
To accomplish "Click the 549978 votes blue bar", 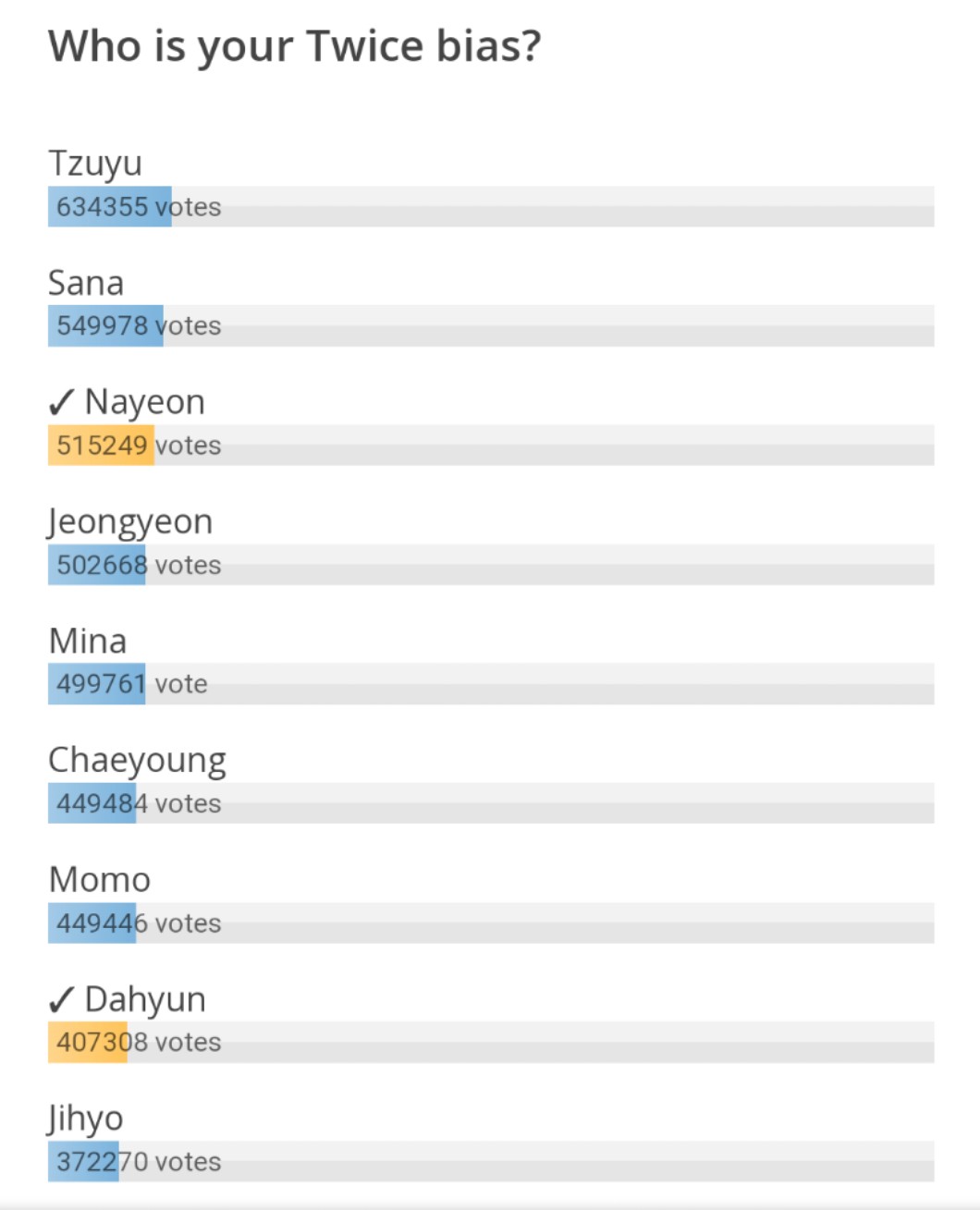I will [x=105, y=325].
